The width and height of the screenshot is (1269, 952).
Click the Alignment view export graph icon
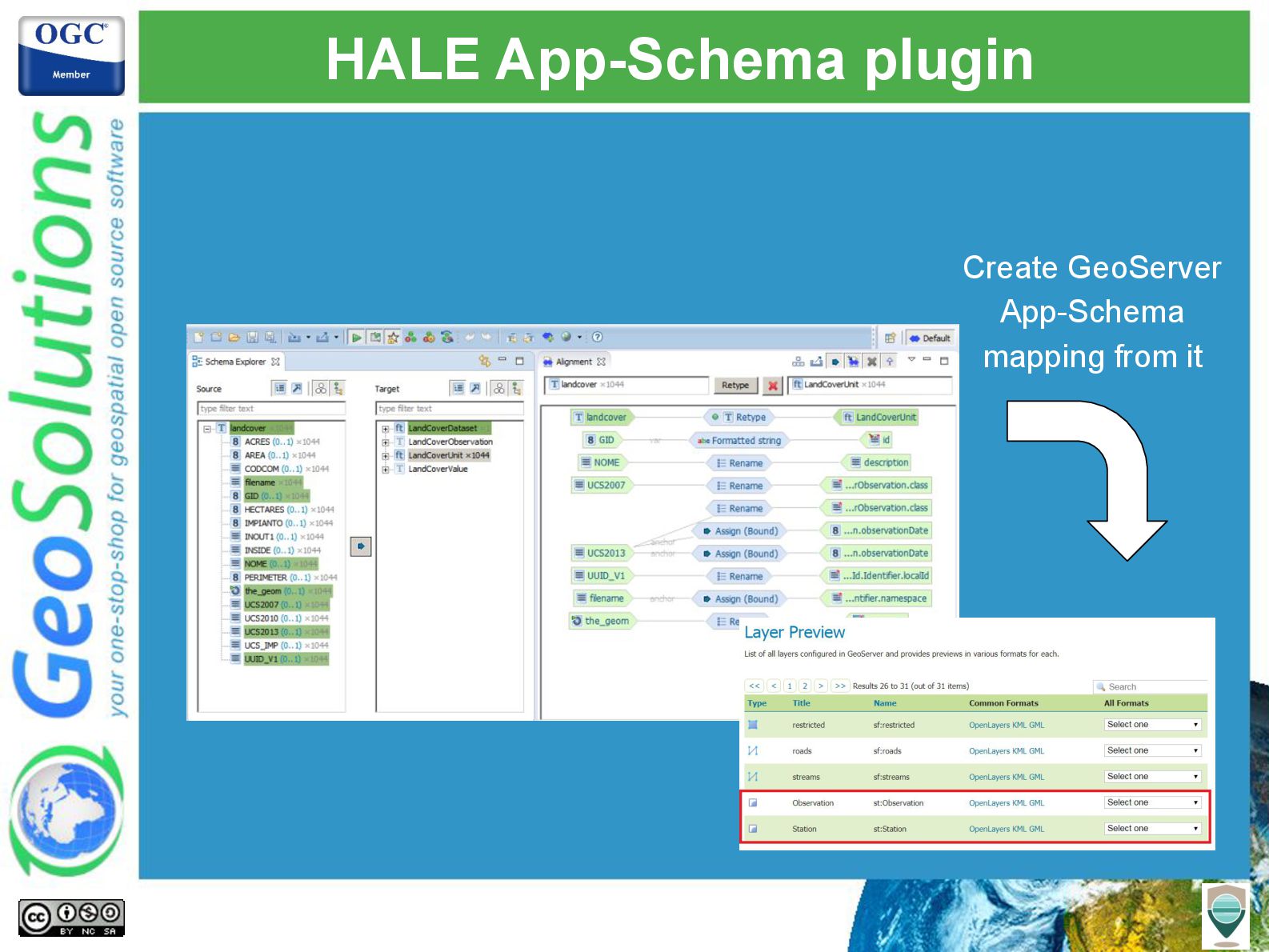(x=816, y=362)
